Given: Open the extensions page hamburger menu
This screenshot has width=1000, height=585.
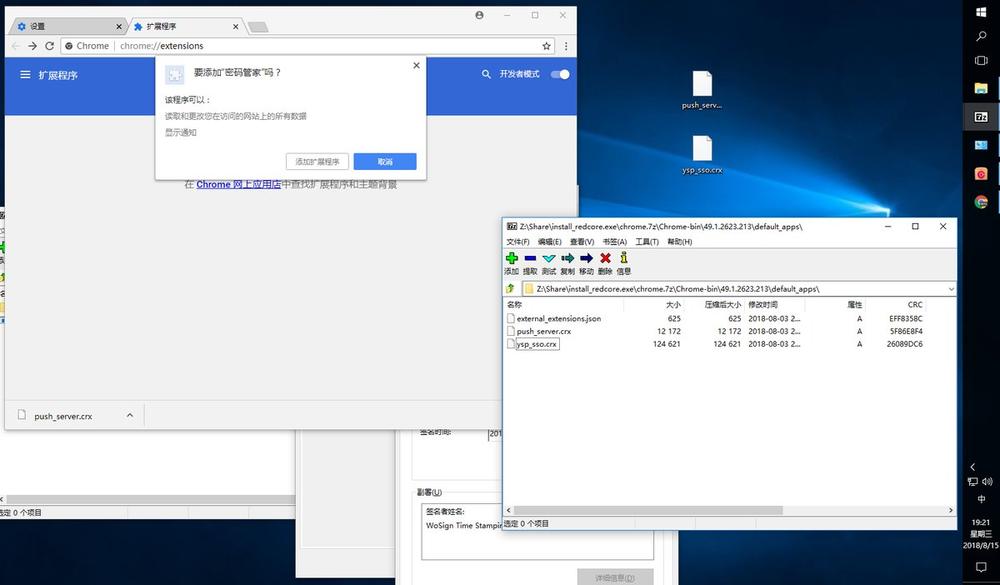Looking at the screenshot, I should pyautogui.click(x=25, y=75).
